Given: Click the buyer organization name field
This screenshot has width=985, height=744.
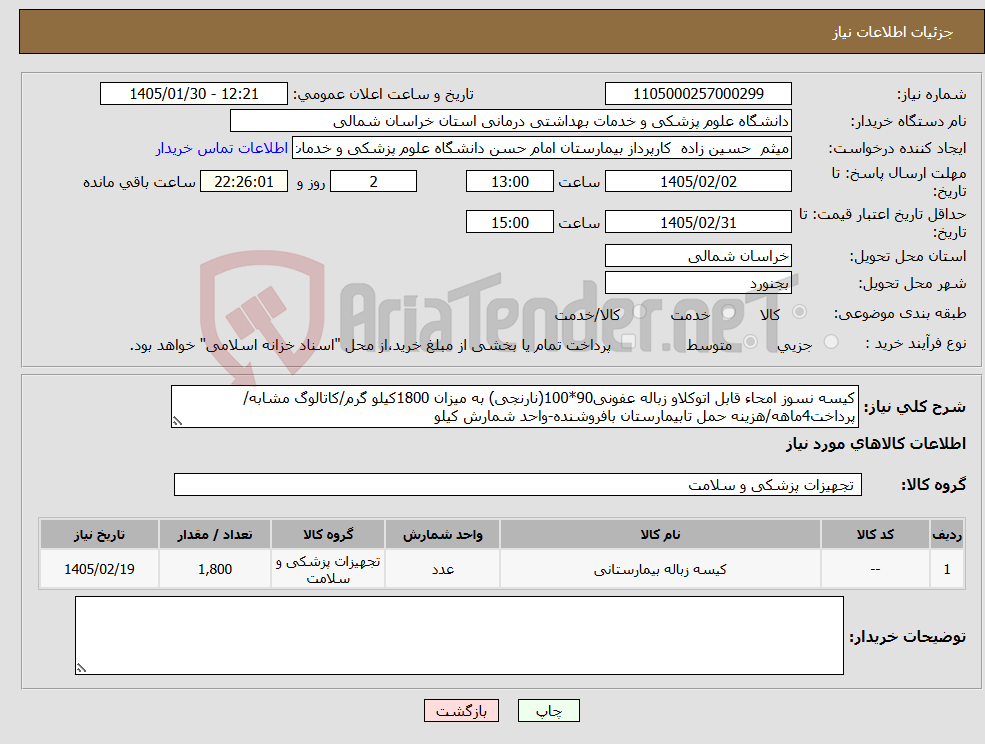Looking at the screenshot, I should [x=511, y=121].
